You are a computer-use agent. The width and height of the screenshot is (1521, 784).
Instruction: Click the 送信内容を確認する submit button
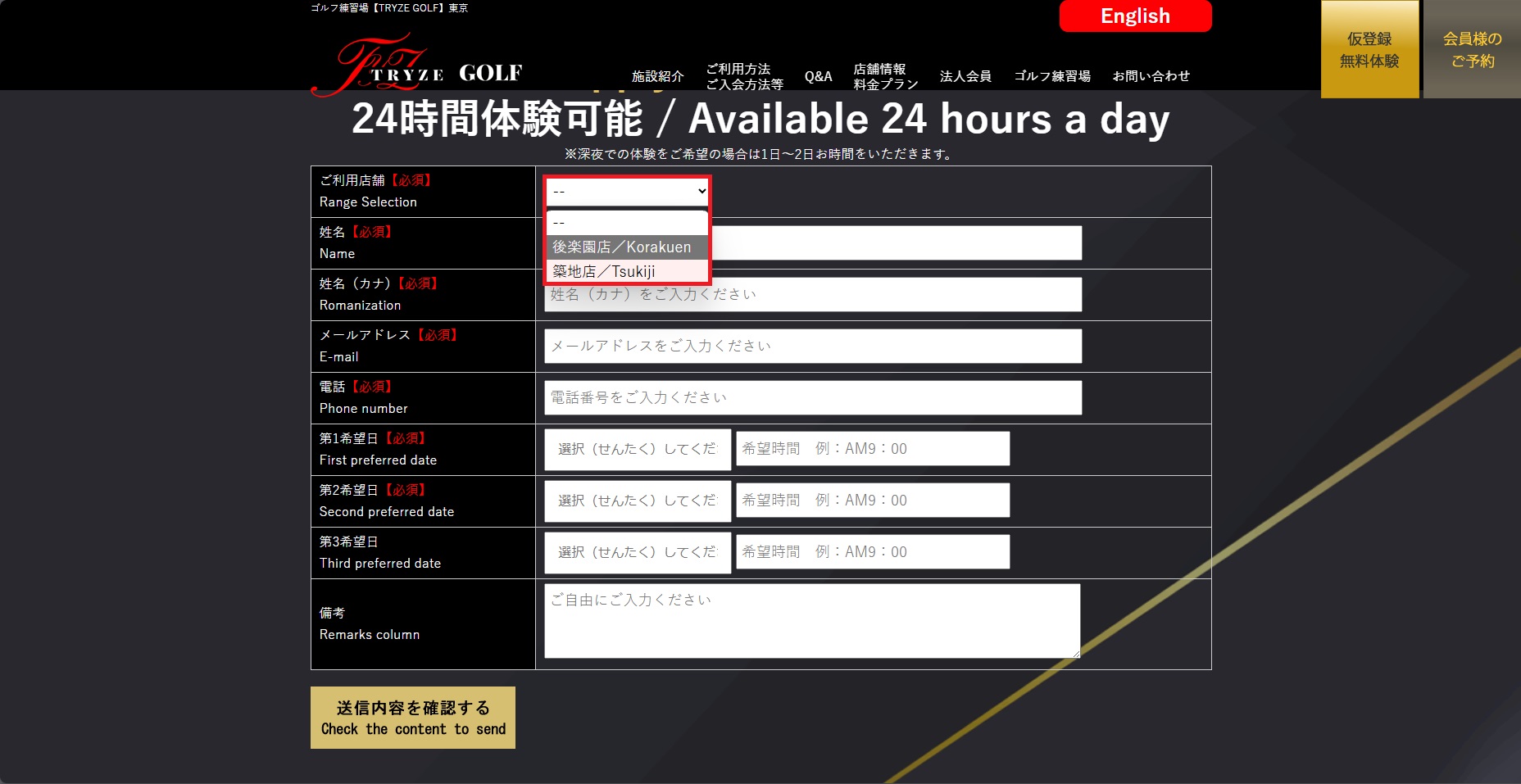413,718
